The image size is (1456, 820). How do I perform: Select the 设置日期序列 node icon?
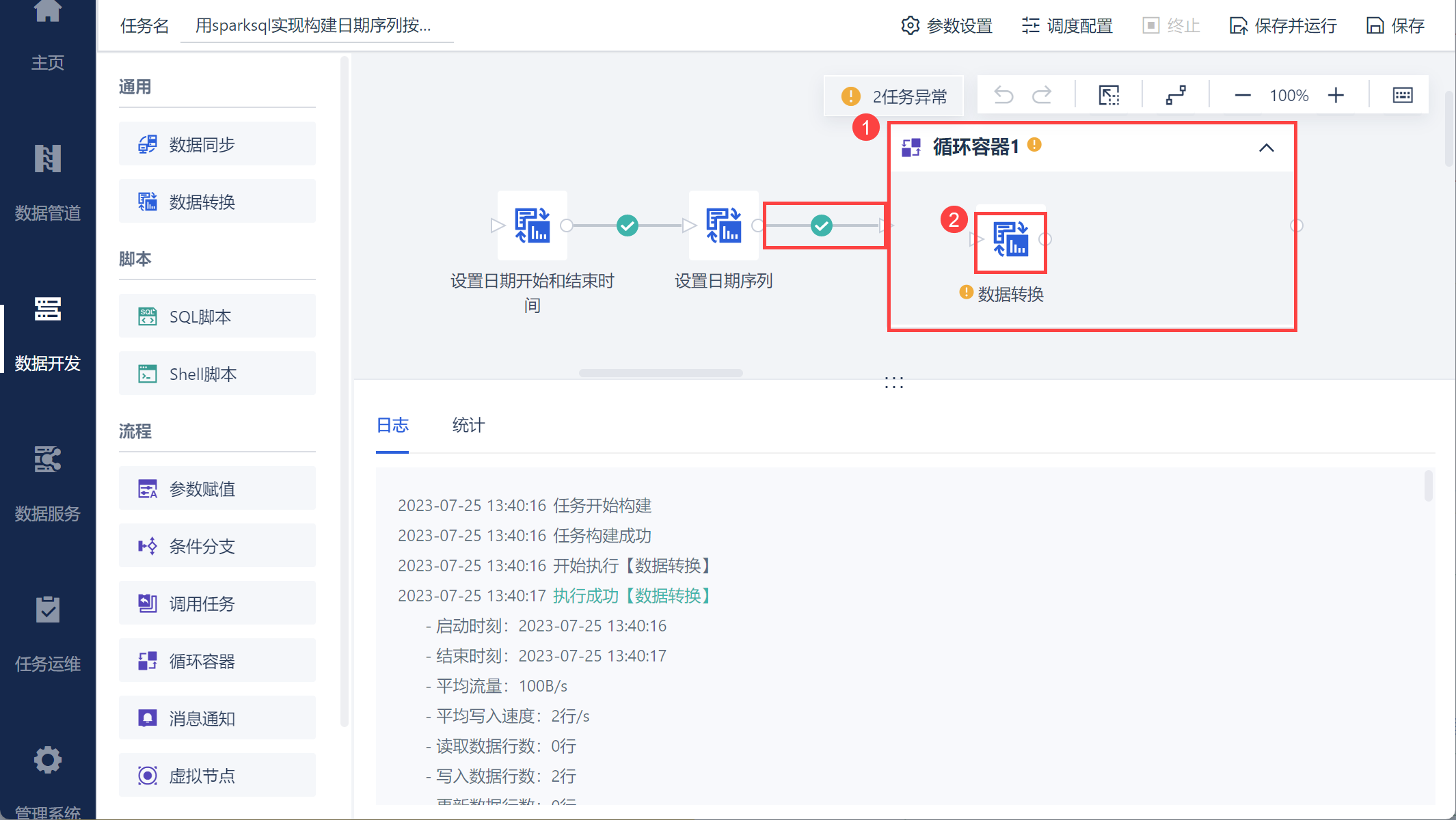(x=723, y=225)
